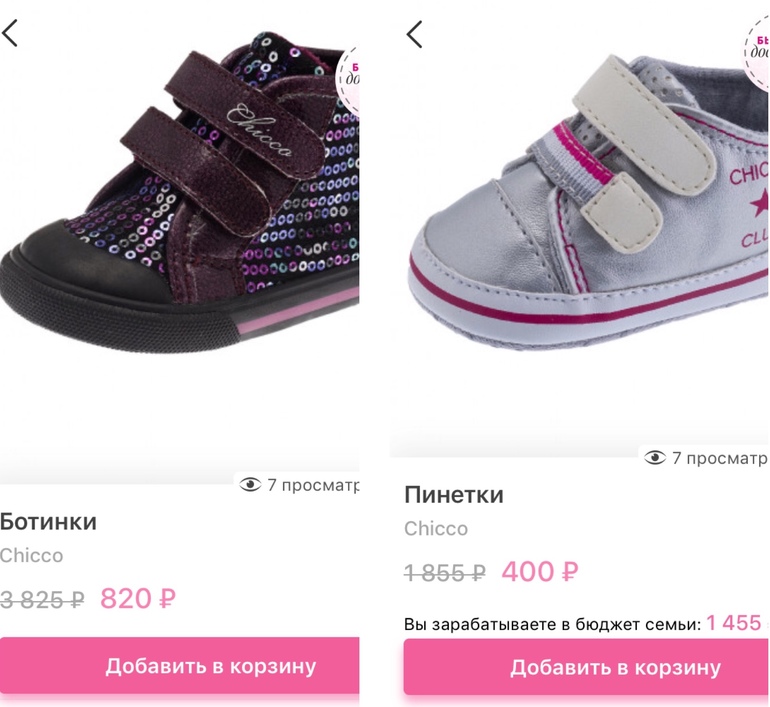Click the pink 400 ₽ sale price

point(540,572)
